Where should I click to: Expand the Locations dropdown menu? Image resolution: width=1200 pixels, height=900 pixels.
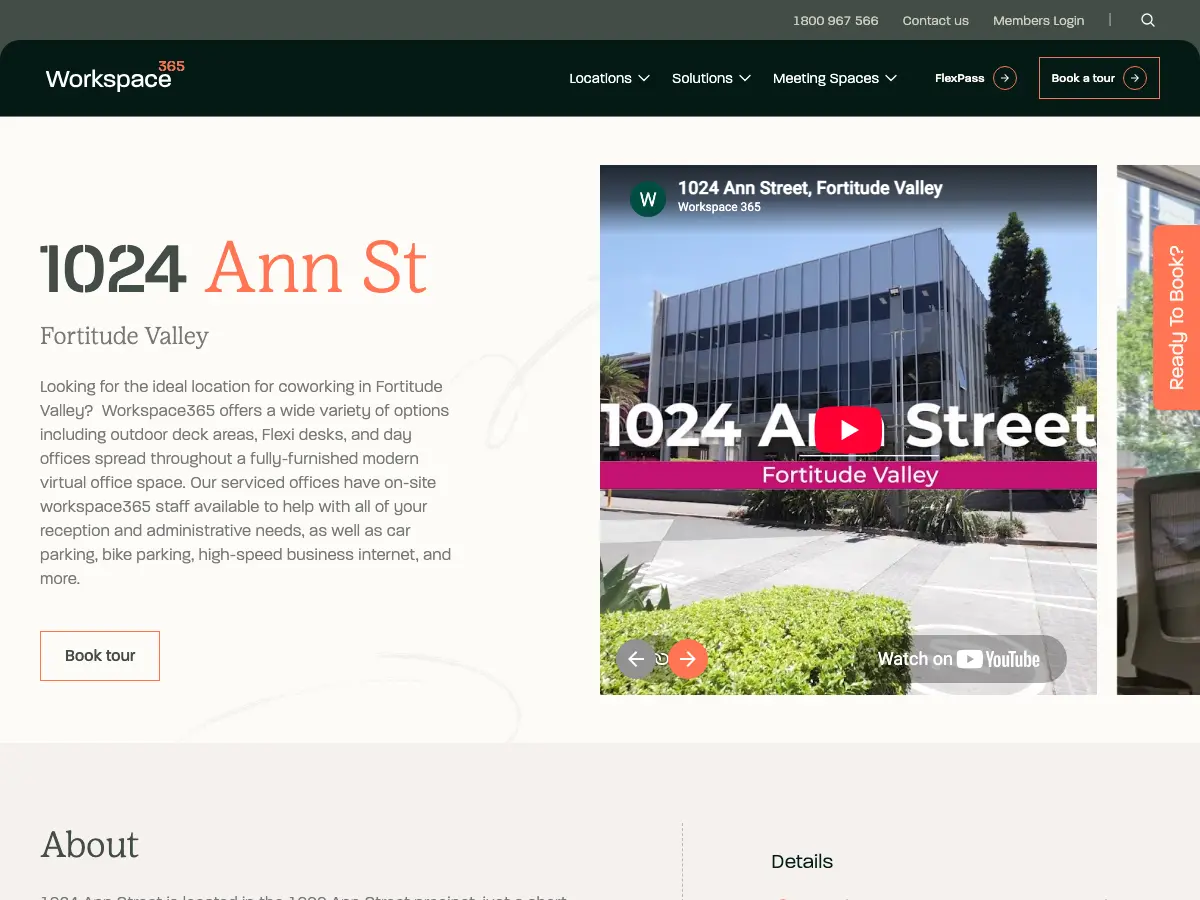point(610,78)
